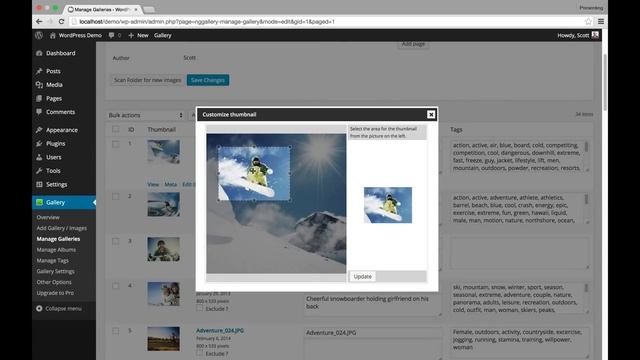Click Scott's avatar in admin bar
The height and width of the screenshot is (360, 640).
[595, 35]
